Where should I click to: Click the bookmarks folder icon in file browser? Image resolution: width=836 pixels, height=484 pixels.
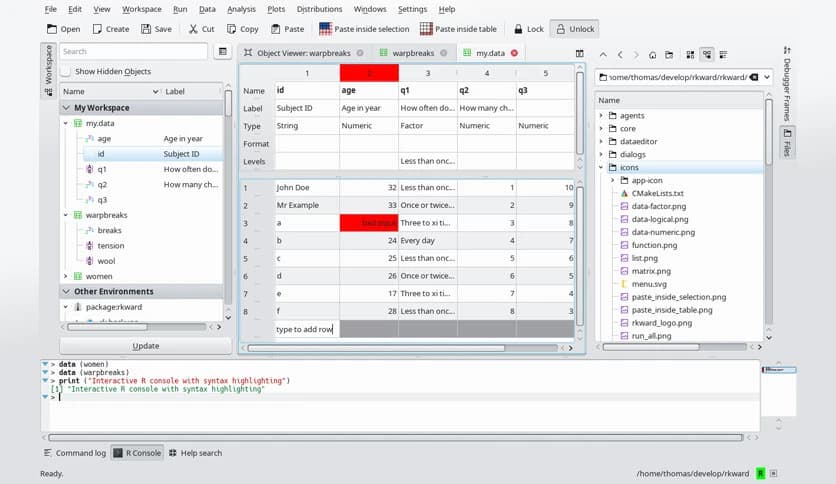pyautogui.click(x=669, y=54)
